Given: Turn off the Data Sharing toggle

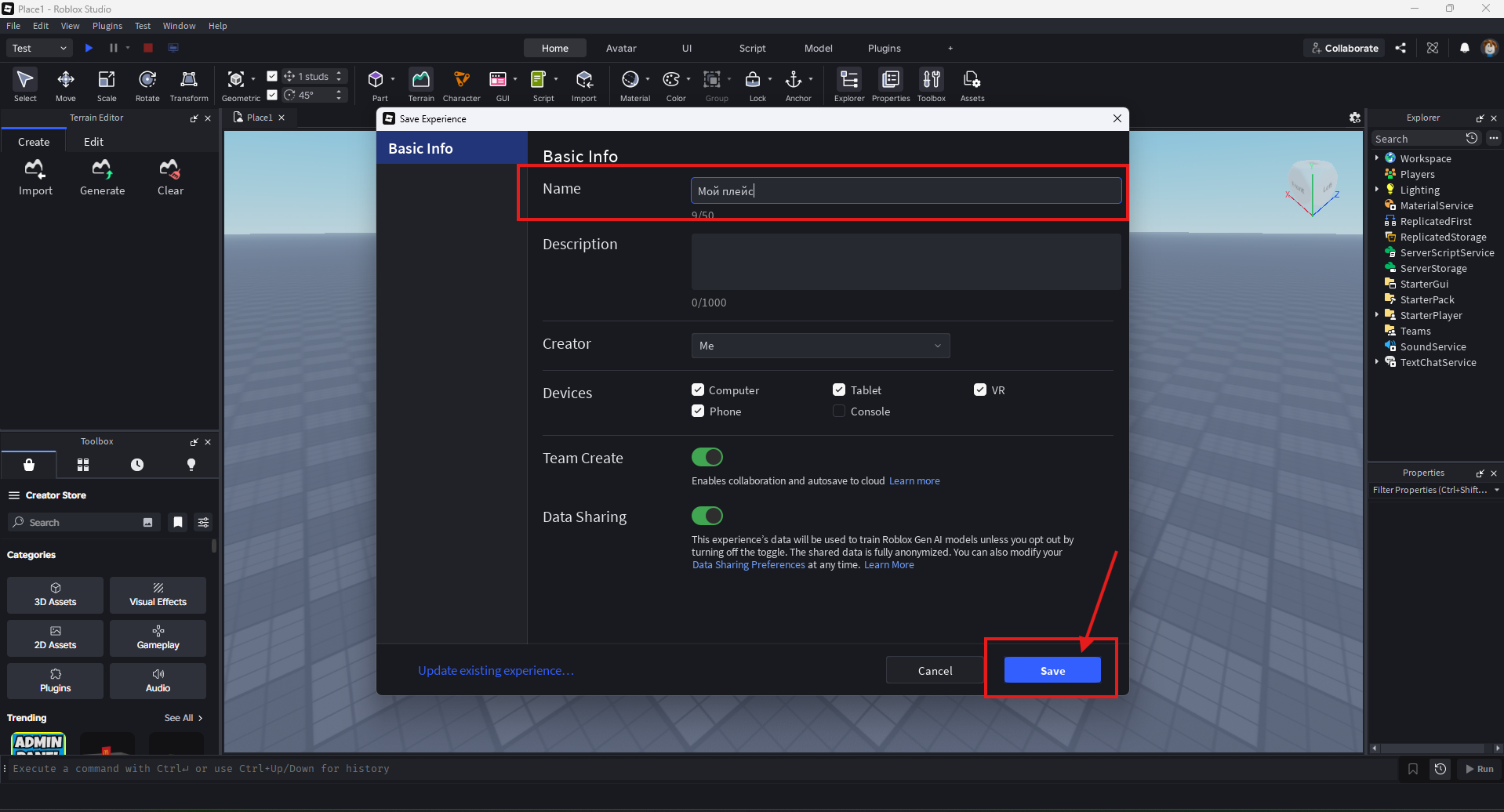Looking at the screenshot, I should [707, 516].
